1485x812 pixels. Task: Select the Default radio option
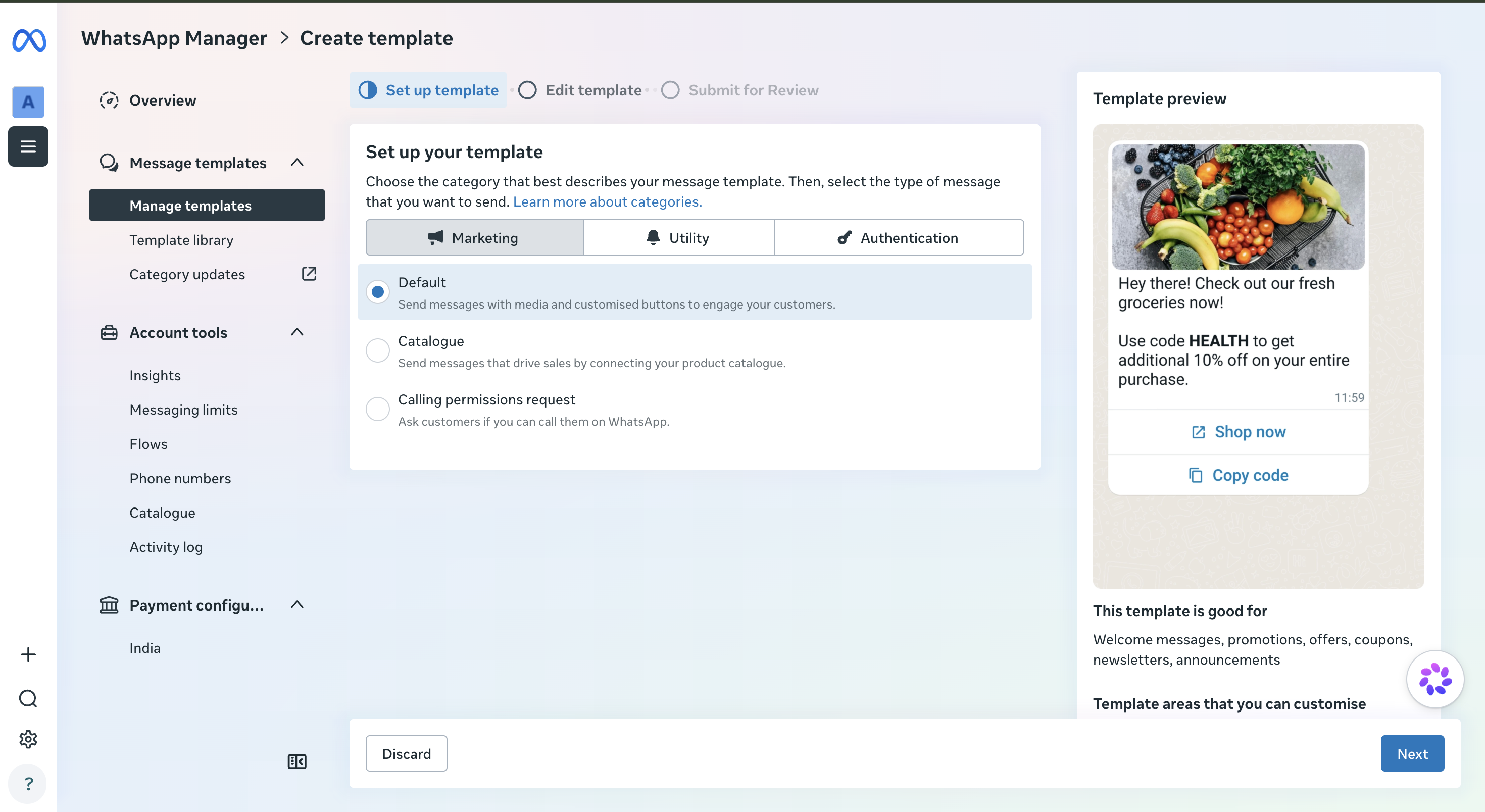[x=378, y=291]
